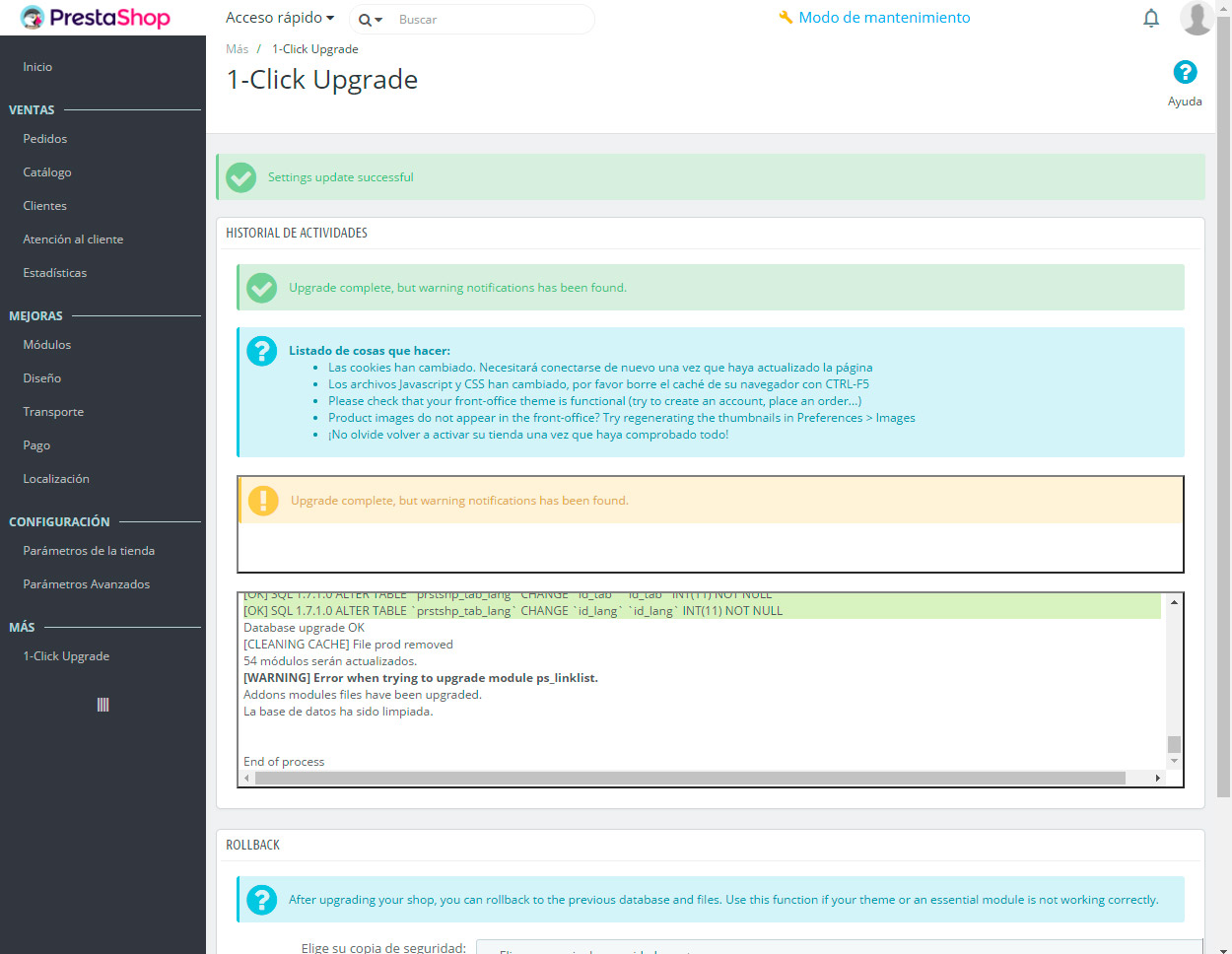Collapse the sidebar menu using the bars icon
The height and width of the screenshot is (954, 1232).
coord(103,705)
